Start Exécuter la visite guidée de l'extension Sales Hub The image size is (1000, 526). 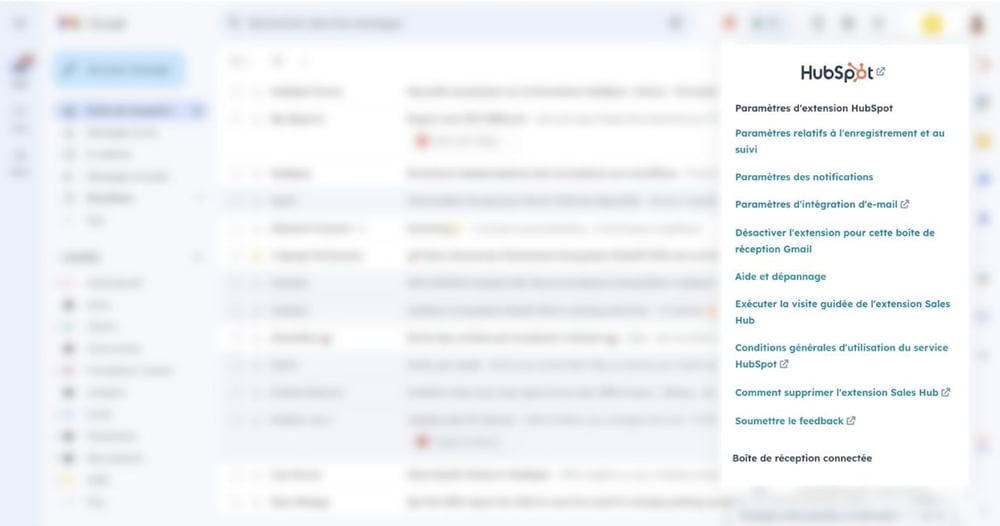click(842, 312)
